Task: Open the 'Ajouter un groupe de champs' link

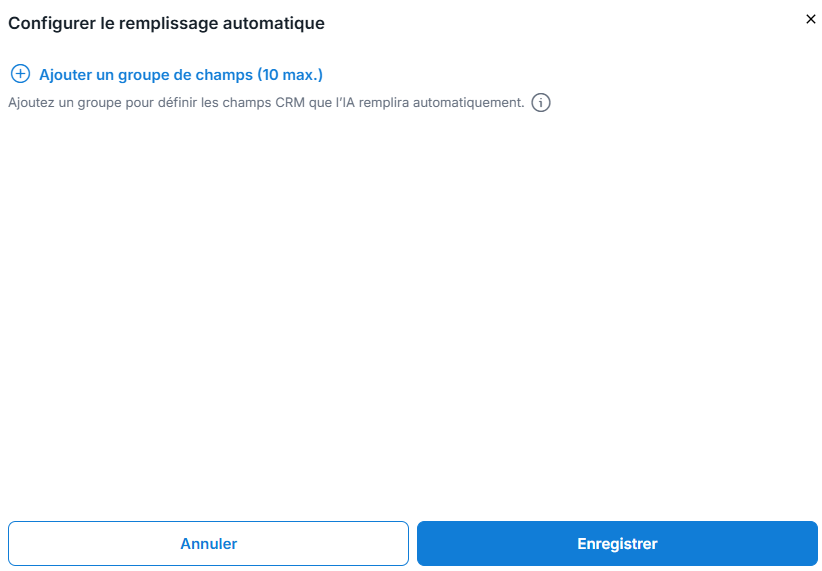Action: click(181, 74)
